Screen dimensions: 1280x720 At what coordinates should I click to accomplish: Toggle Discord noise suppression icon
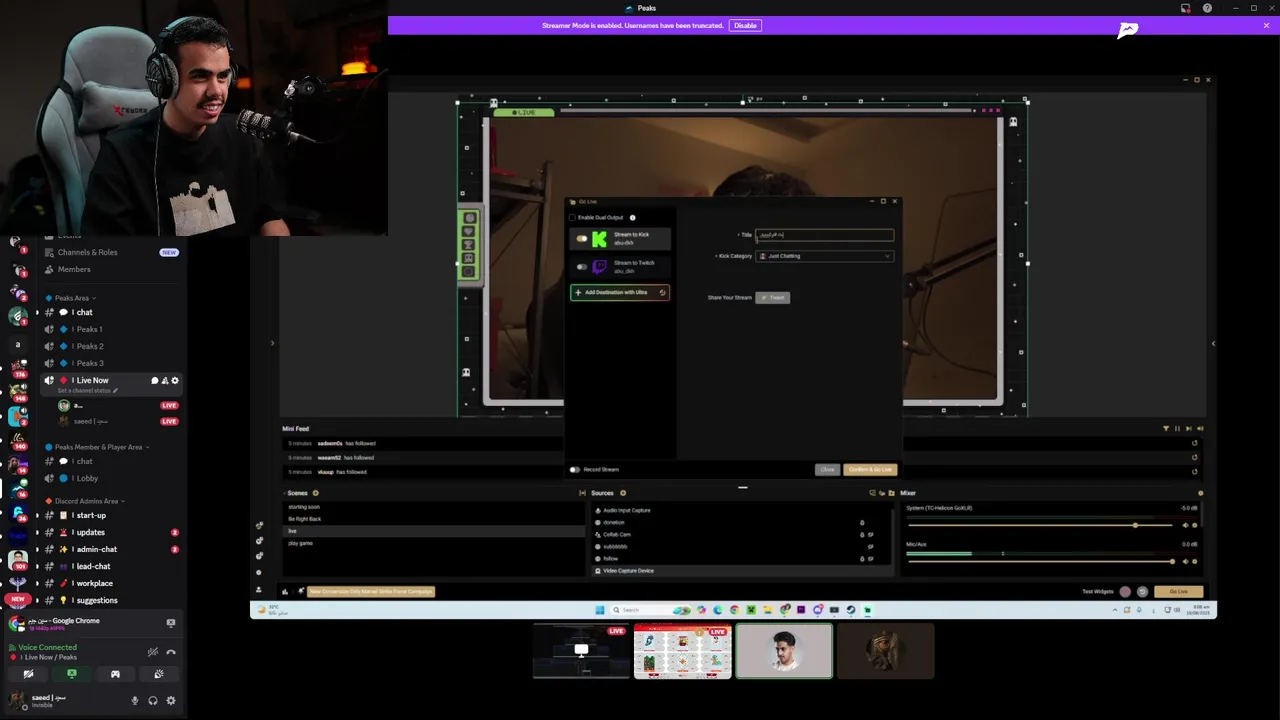click(x=153, y=652)
